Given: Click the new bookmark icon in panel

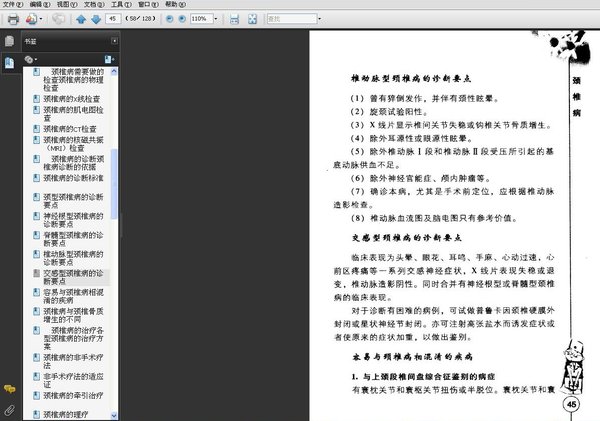Looking at the screenshot, I should pyautogui.click(x=109, y=59).
